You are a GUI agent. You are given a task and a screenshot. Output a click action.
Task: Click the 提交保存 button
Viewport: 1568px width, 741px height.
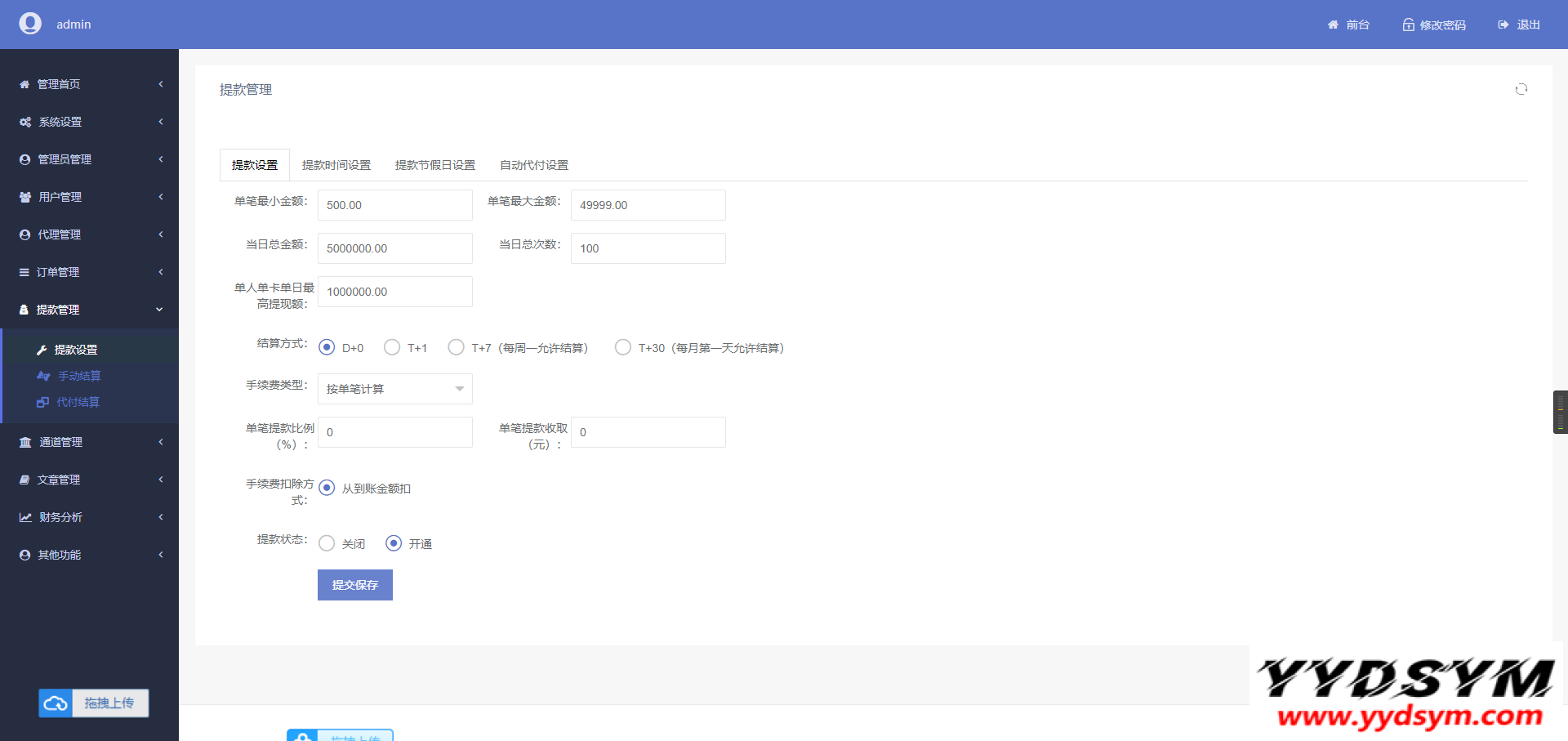(x=354, y=585)
